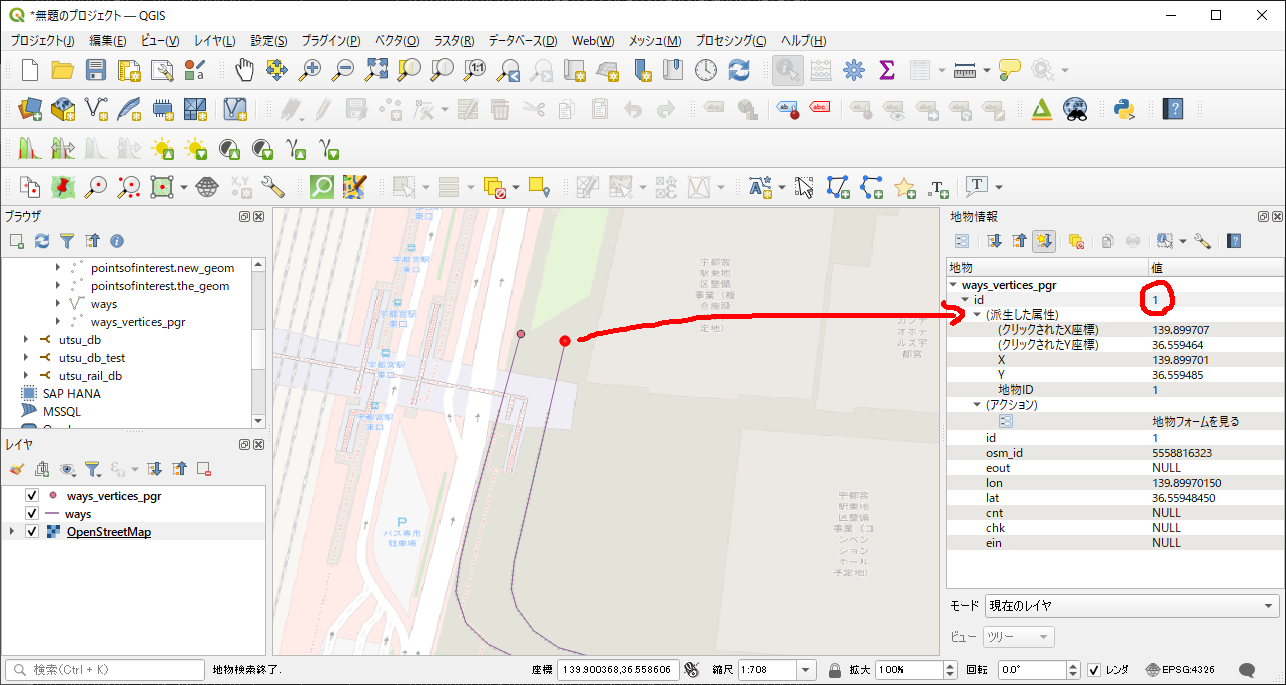
Task: Select the Pan Map hand tool
Action: 244,70
